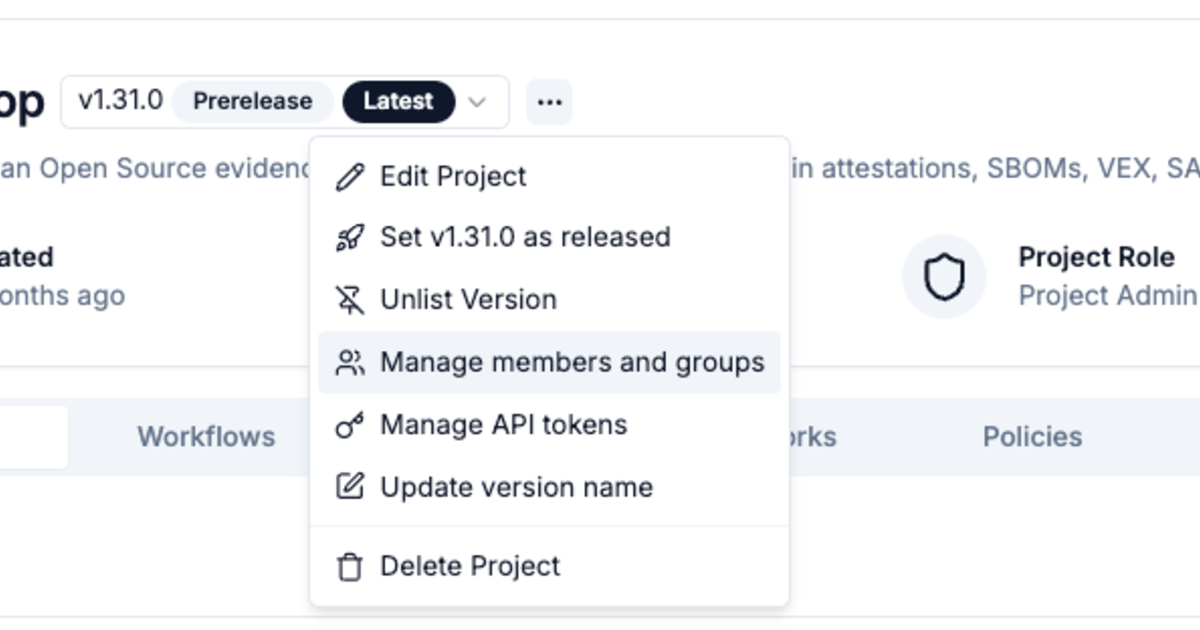Click the trash icon for Delete Project
This screenshot has width=1200, height=630.
349,567
